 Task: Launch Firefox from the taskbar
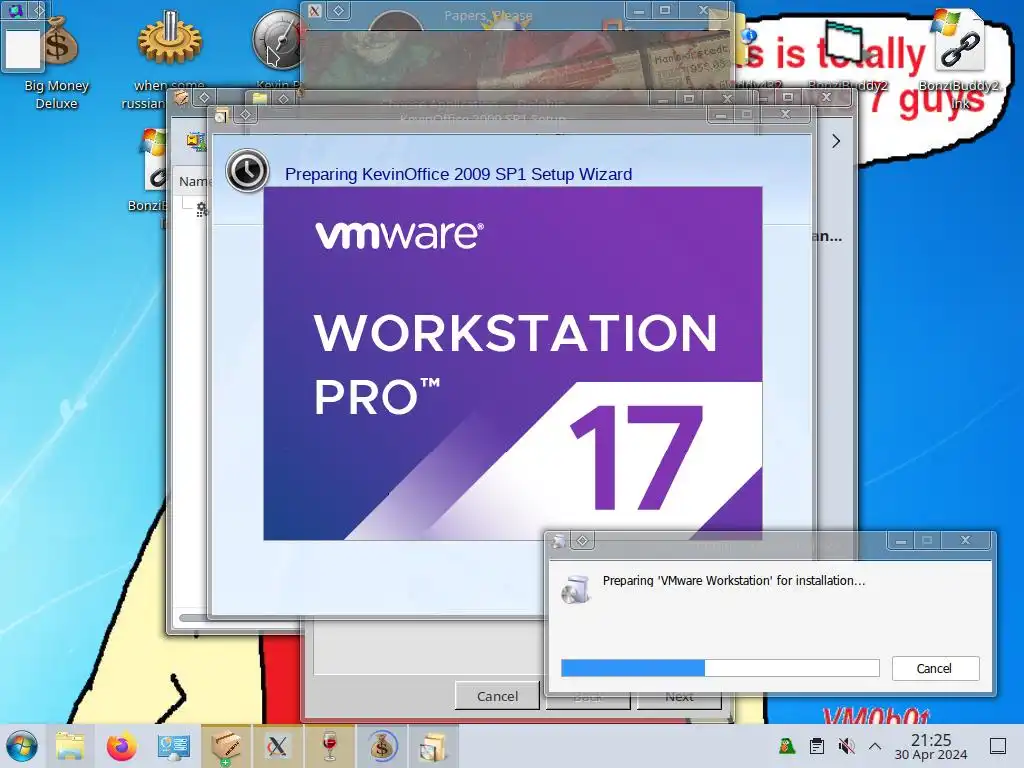[x=122, y=746]
